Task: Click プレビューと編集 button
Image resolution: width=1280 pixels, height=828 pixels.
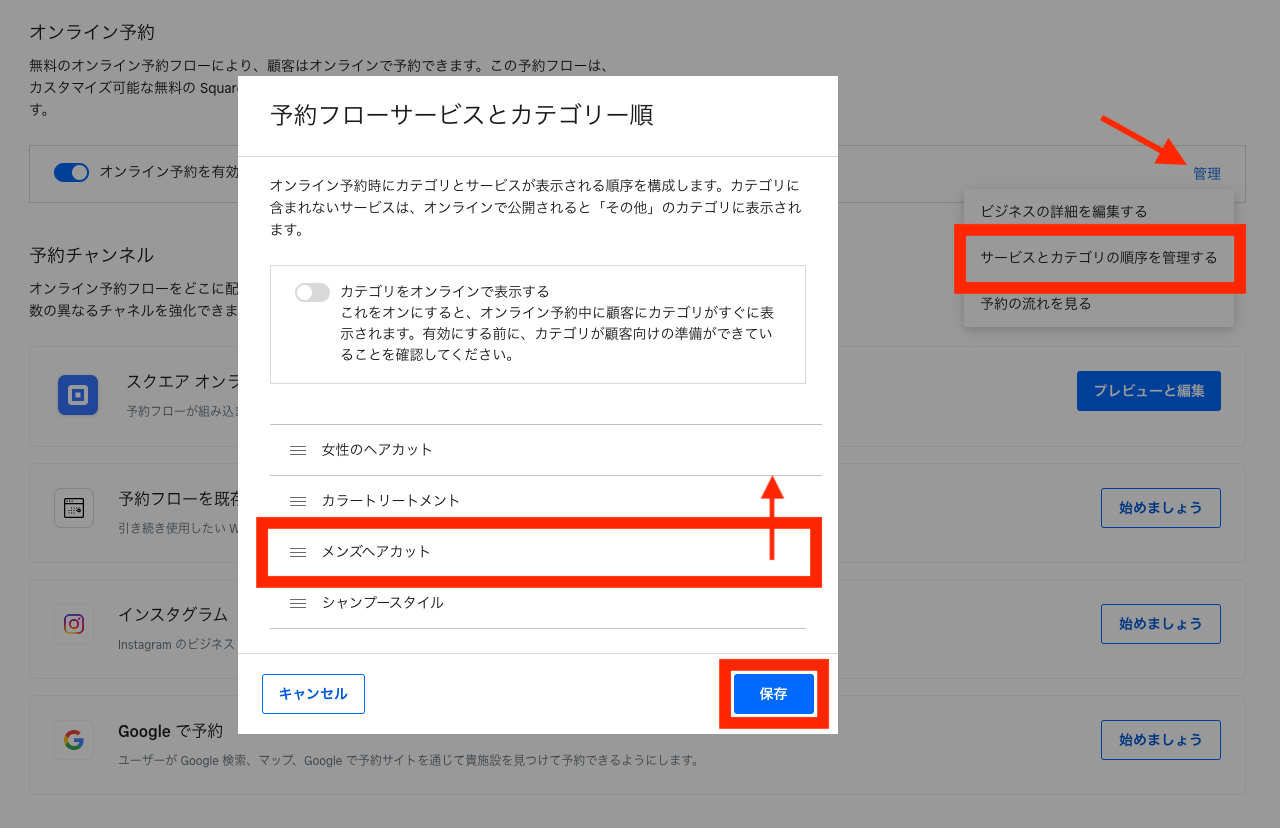Action: 1149,391
